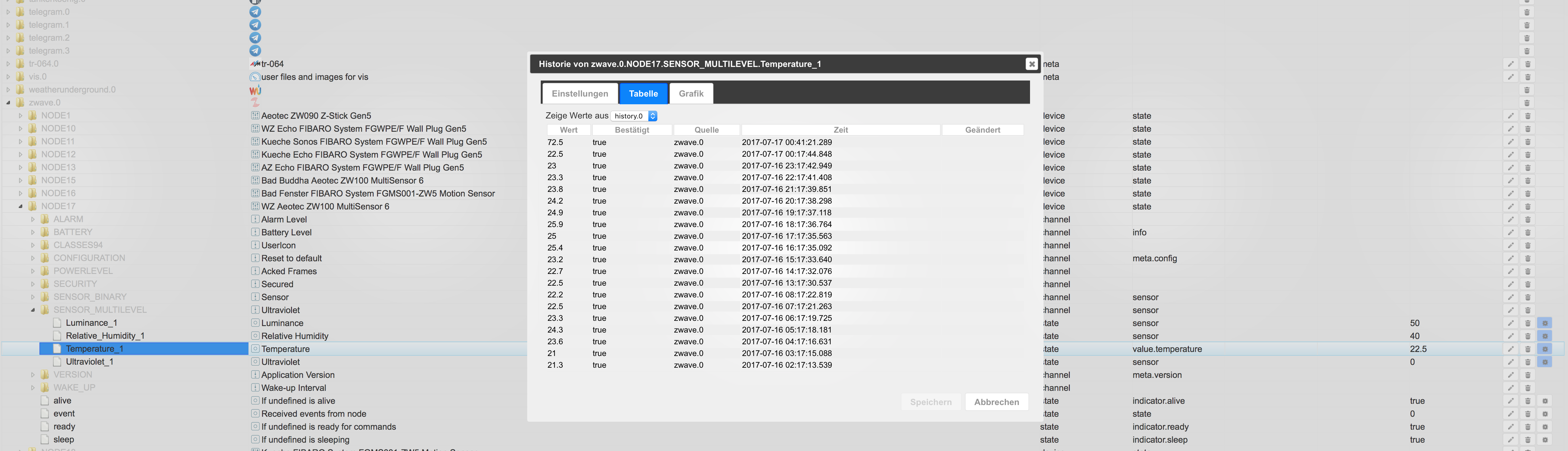Image resolution: width=1568 pixels, height=451 pixels.
Task: Click state icon beside Relative Humidity
Action: pyautogui.click(x=256, y=336)
